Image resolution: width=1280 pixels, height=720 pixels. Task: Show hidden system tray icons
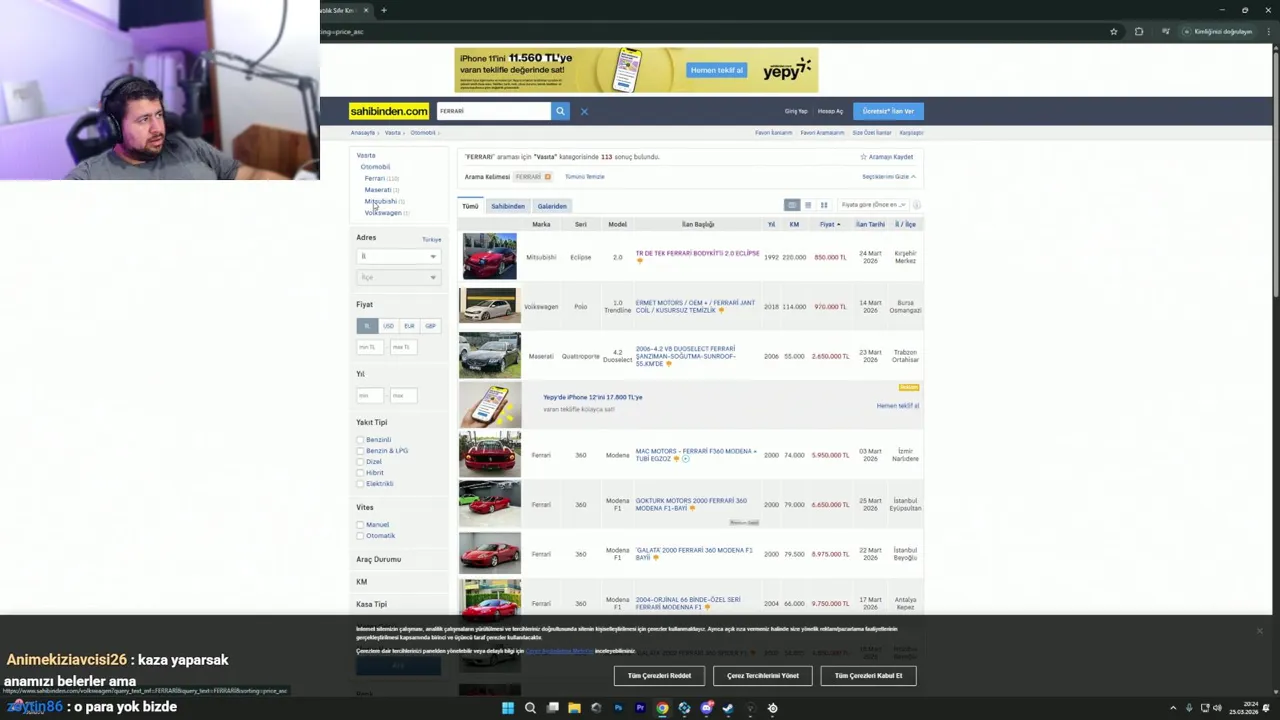(x=1173, y=708)
